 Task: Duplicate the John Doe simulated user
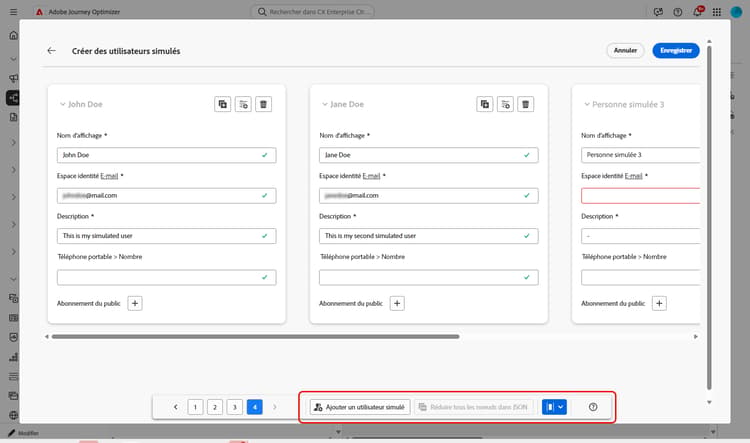[222, 104]
